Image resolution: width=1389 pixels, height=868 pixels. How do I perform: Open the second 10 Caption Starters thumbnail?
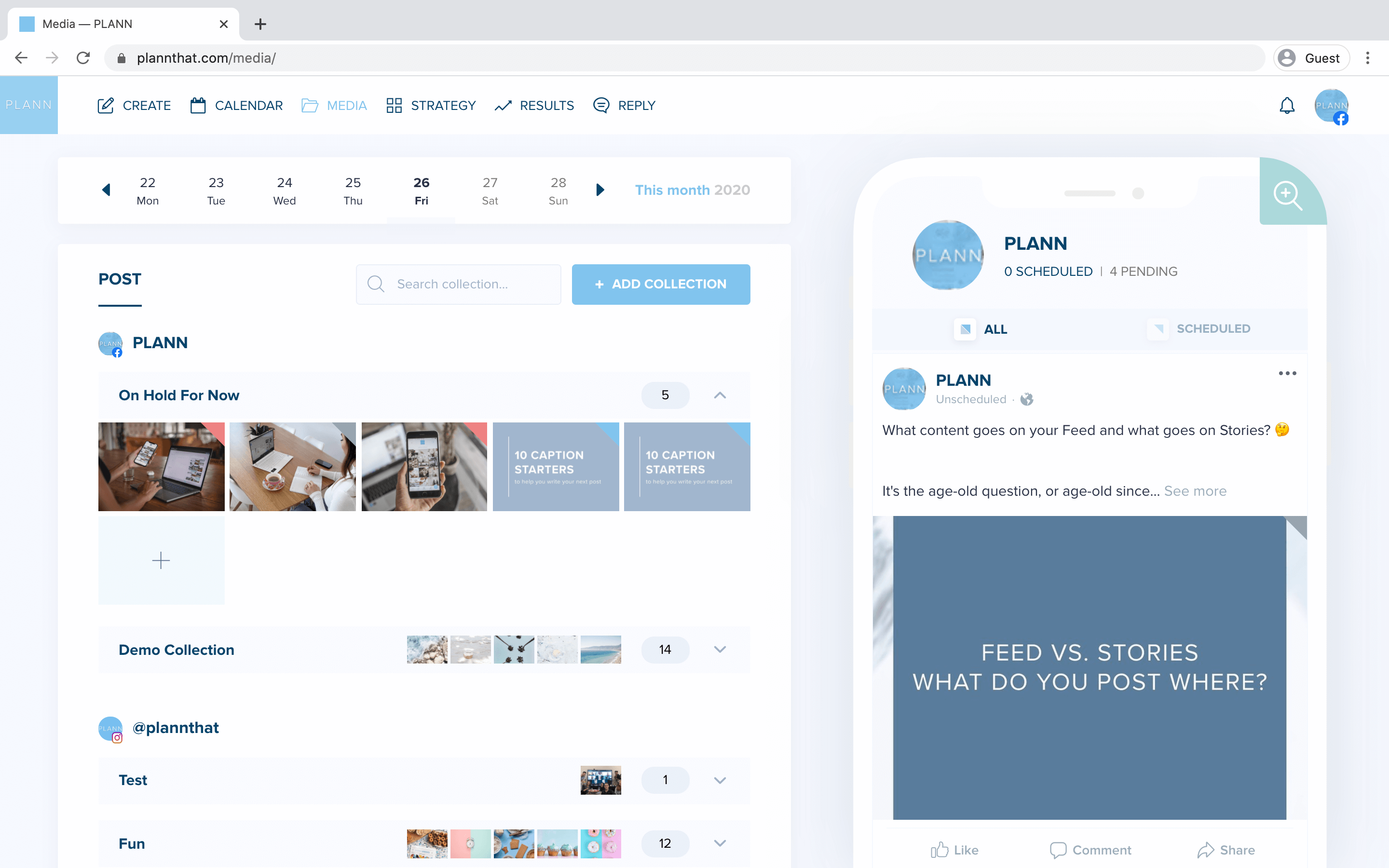coord(687,467)
